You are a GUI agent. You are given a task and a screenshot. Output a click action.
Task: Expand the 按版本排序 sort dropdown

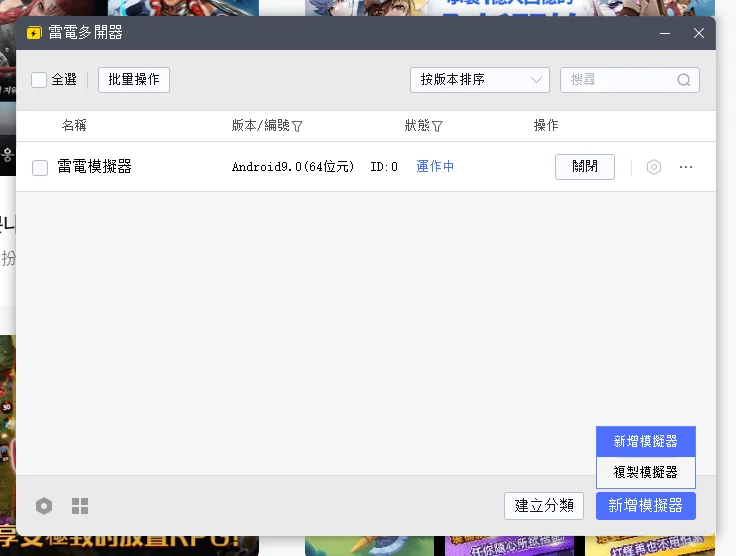pyautogui.click(x=480, y=80)
